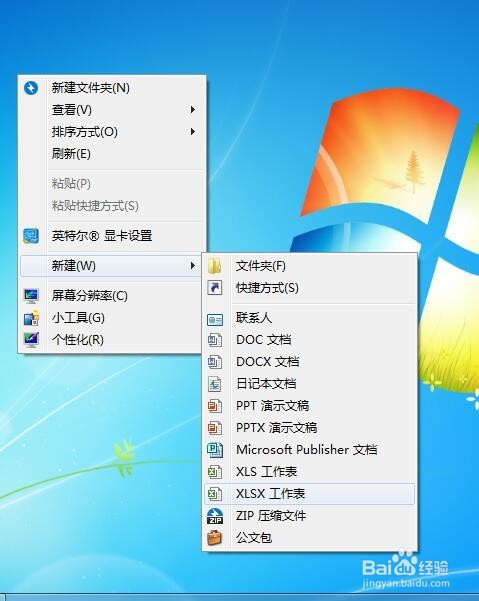Expand the 排序方式(O) submenu arrow

click(x=193, y=132)
